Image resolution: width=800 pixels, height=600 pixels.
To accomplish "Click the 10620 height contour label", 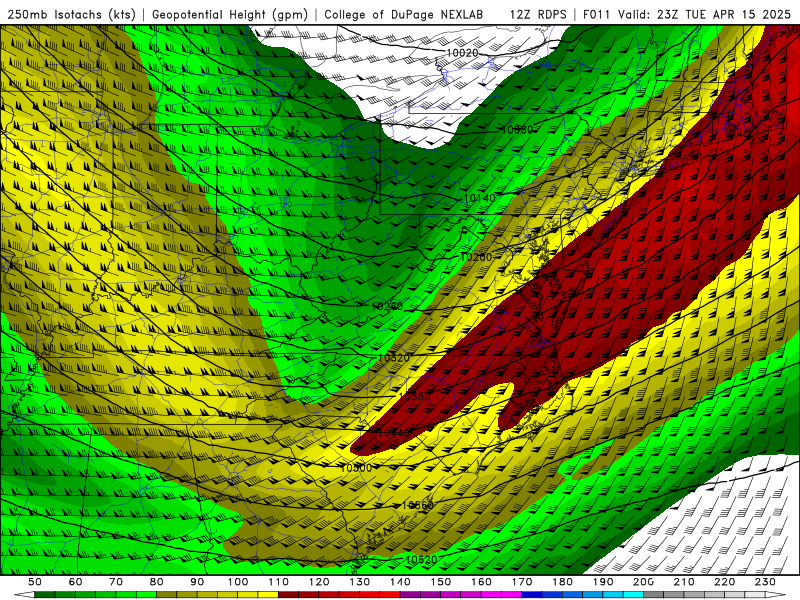I will click(x=421, y=560).
